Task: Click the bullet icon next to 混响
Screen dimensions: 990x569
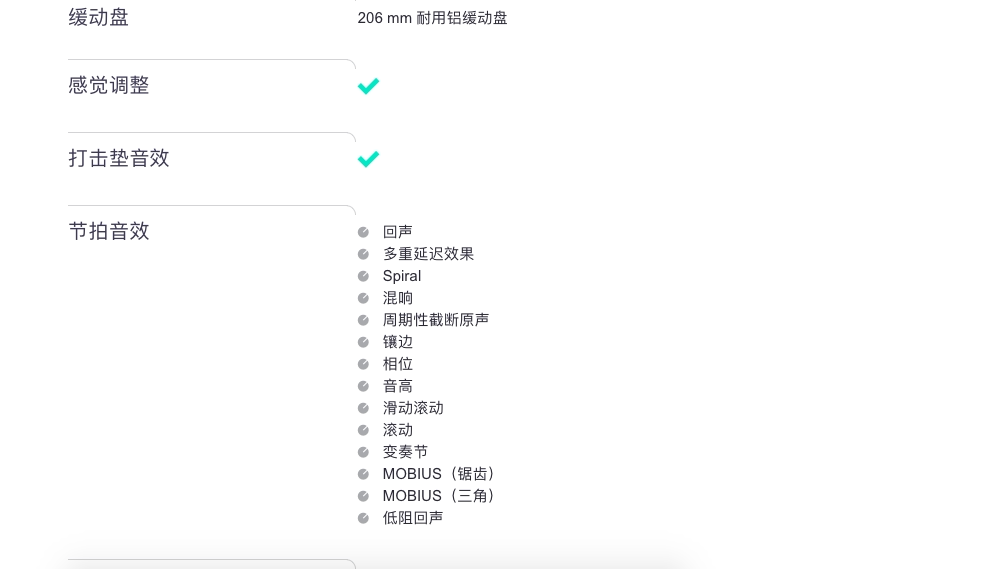Action: tap(363, 298)
